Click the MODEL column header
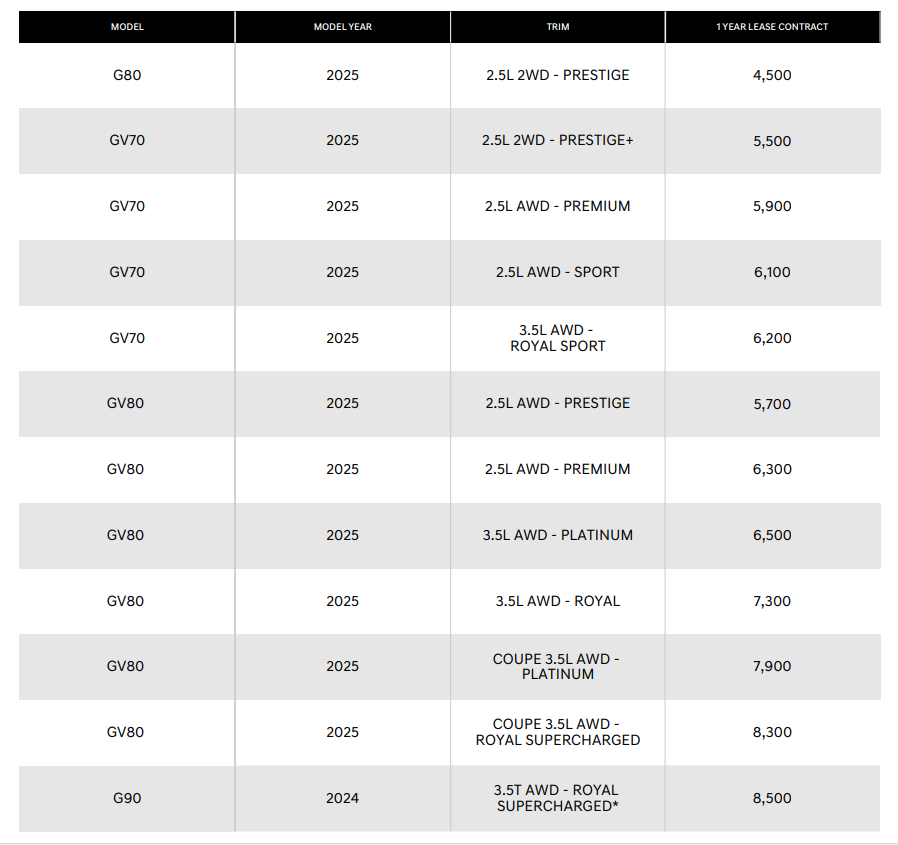 (127, 27)
